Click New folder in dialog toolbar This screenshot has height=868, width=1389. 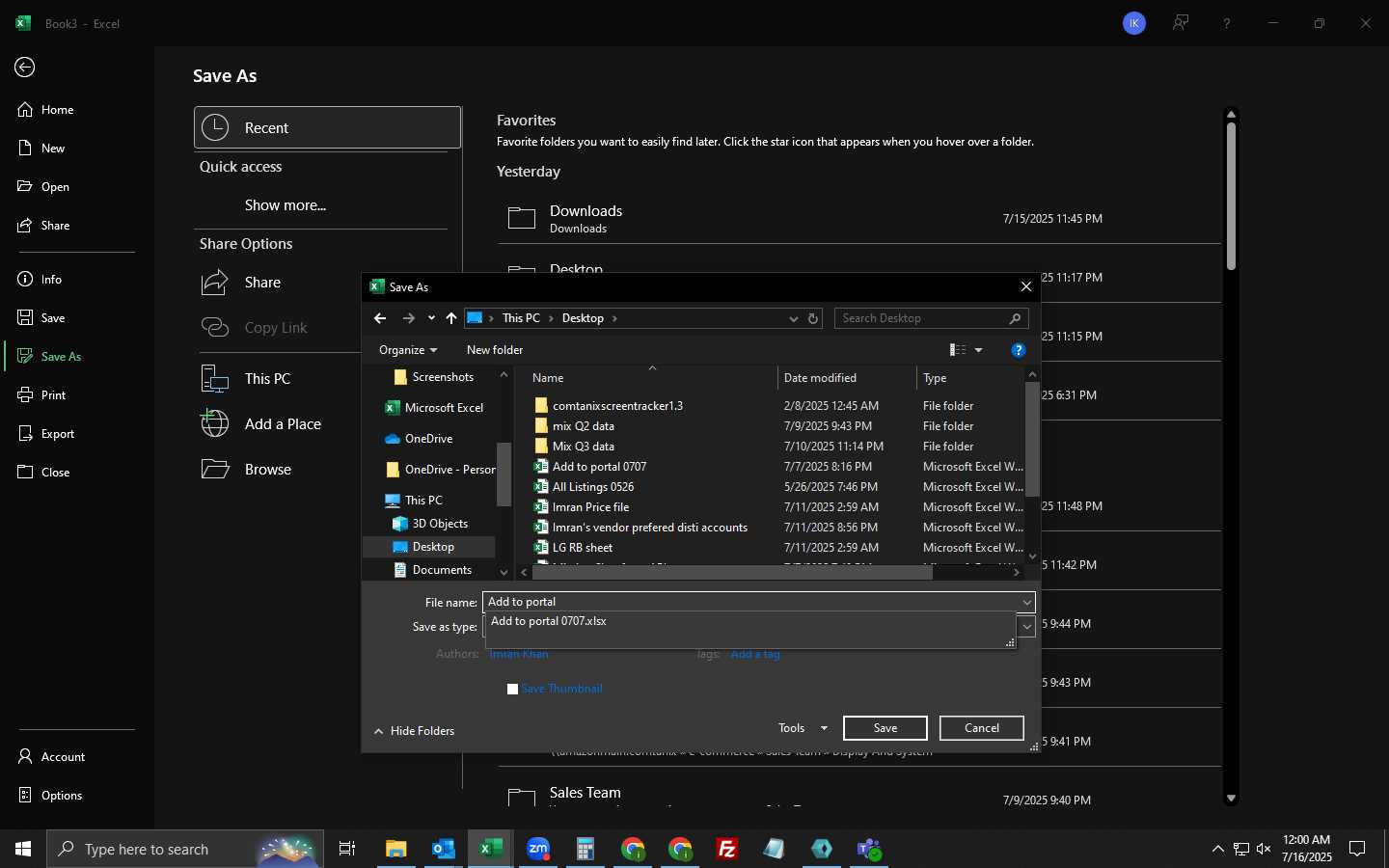[495, 350]
